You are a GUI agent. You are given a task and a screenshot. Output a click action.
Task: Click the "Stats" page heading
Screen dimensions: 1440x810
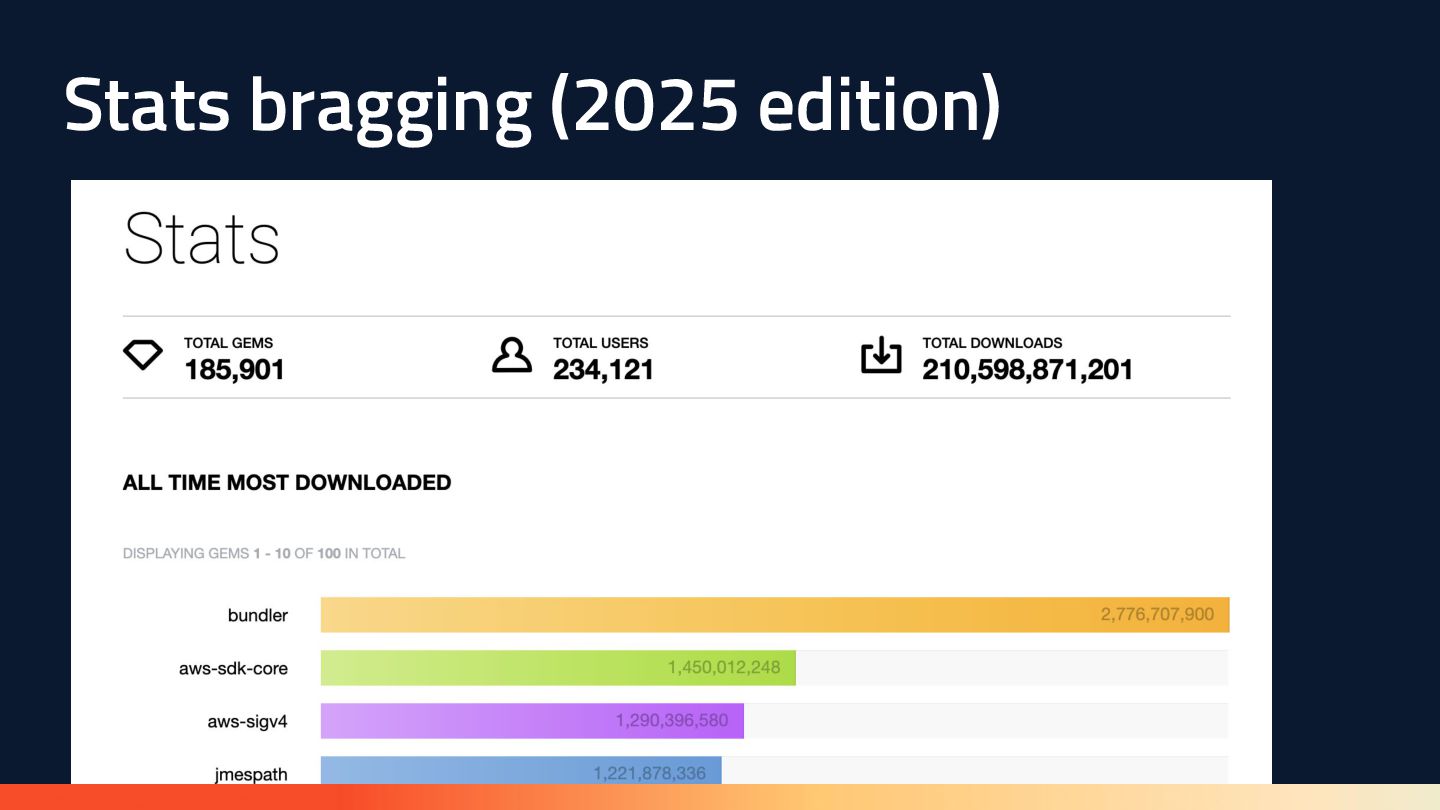[x=201, y=238]
